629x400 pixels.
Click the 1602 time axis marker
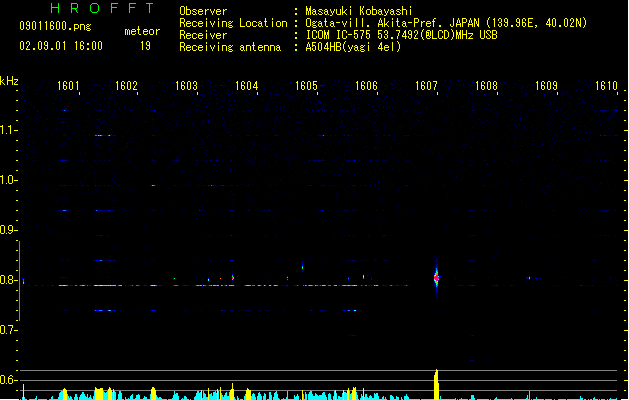pos(126,86)
